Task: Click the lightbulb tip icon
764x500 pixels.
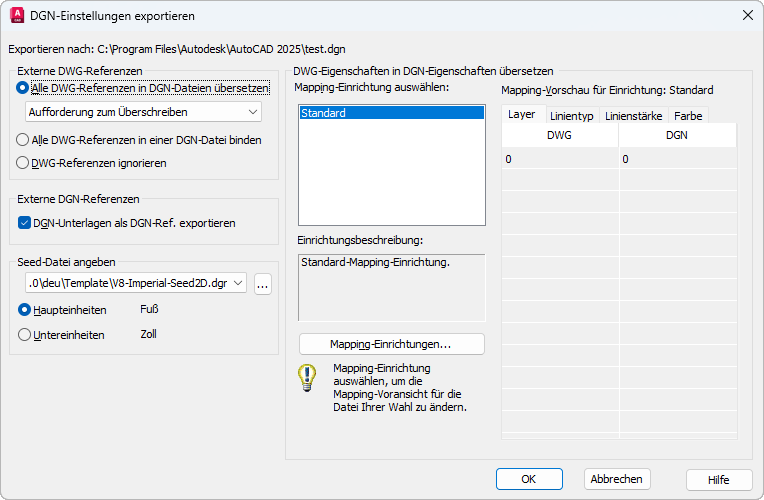Action: point(307,379)
